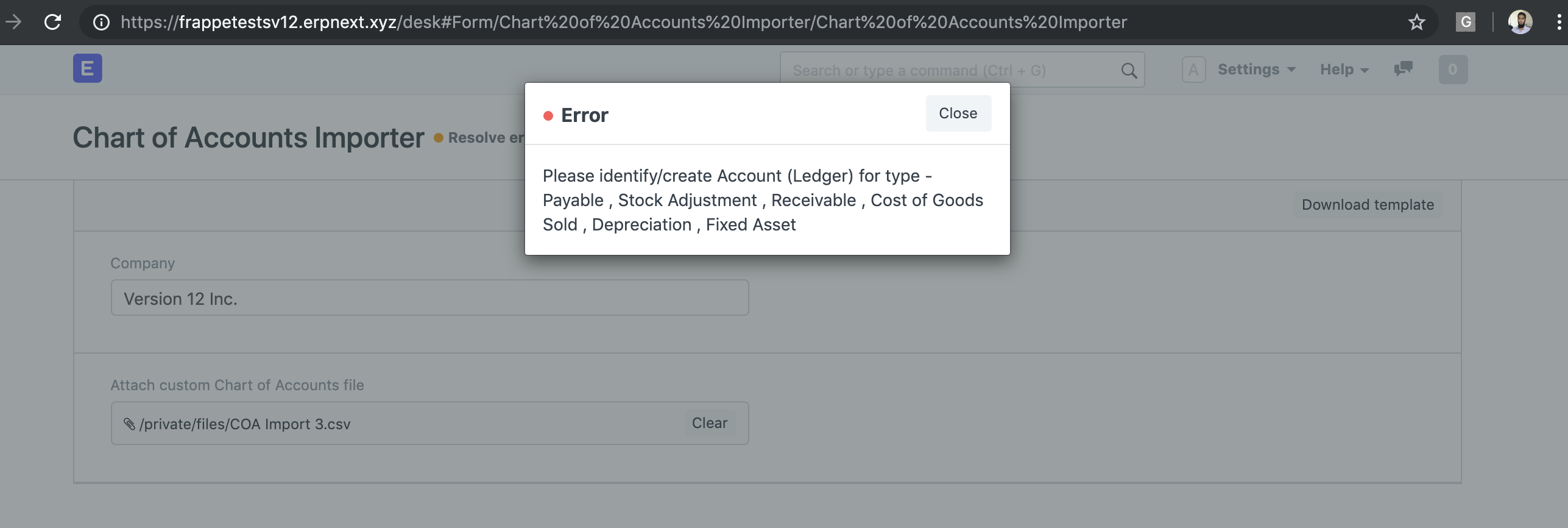Screen dimensions: 1568x528
Task: Open the chat messages icon
Action: (x=1403, y=69)
